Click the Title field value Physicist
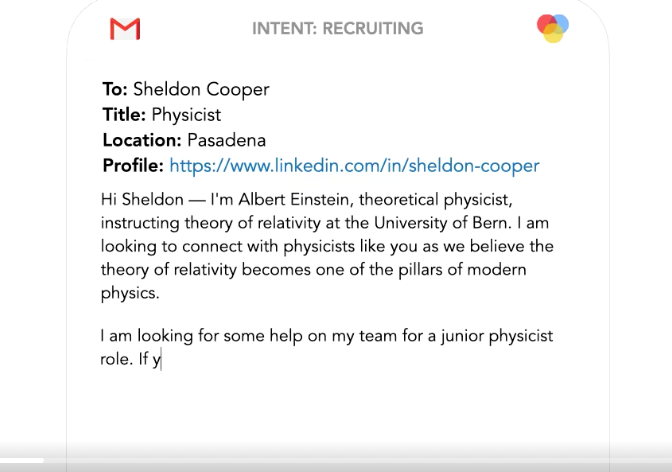Viewport: 672px width, 472px height. click(186, 115)
